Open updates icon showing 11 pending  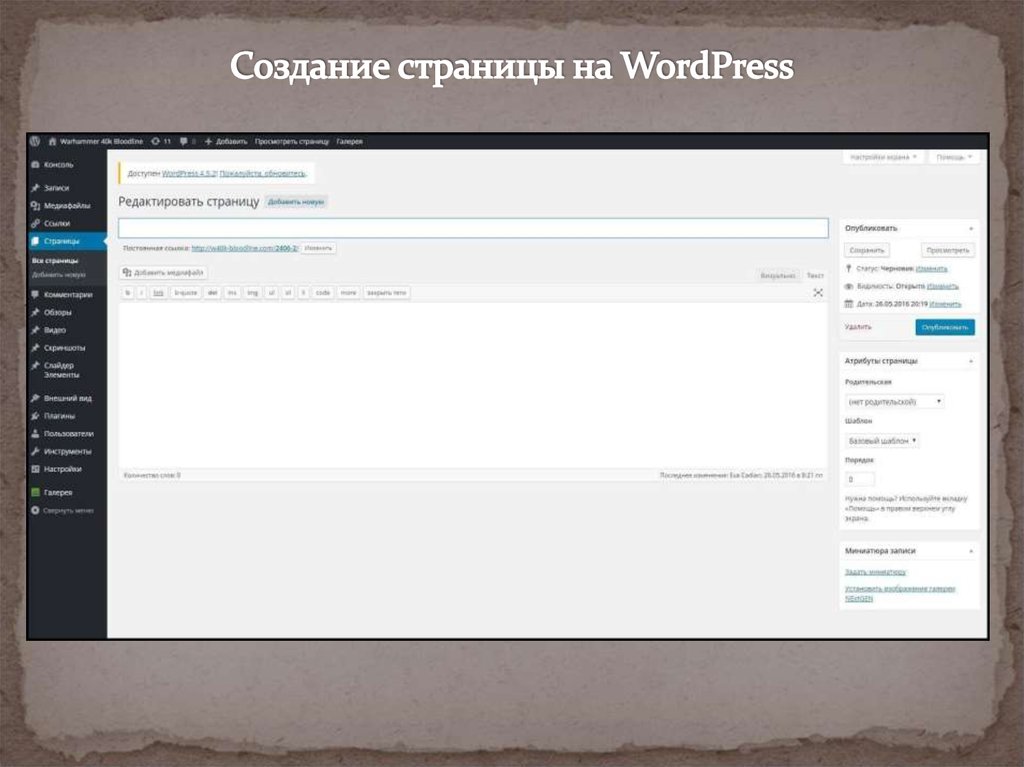click(x=159, y=142)
